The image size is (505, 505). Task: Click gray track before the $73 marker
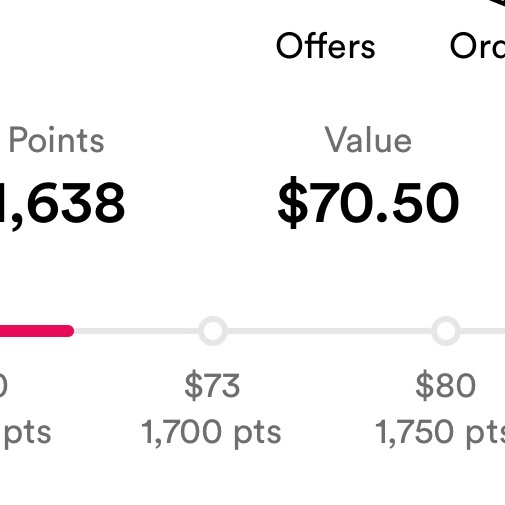[136, 331]
